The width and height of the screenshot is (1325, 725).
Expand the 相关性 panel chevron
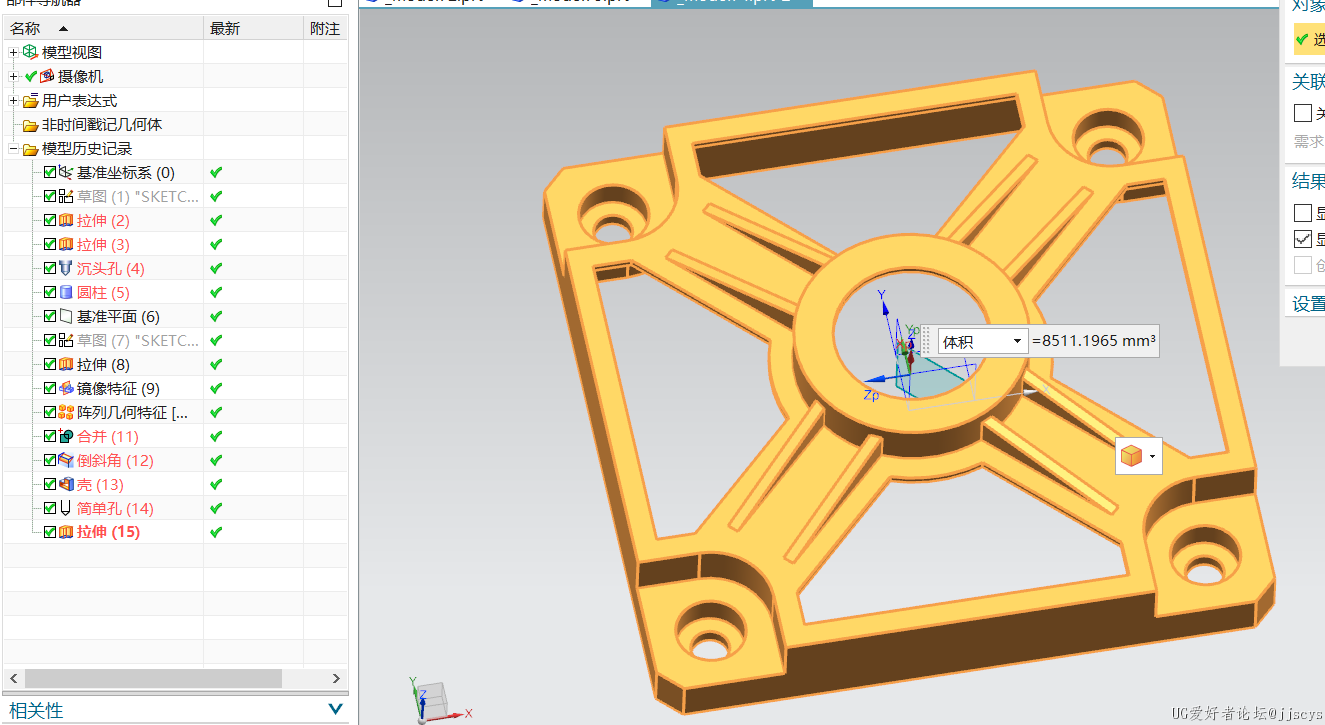(x=335, y=709)
